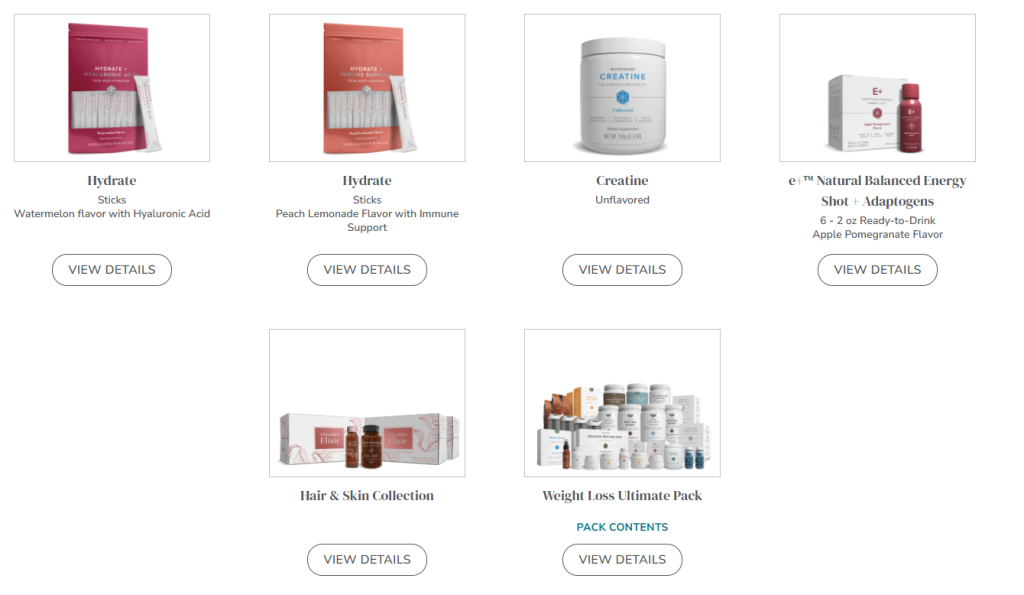Click the Hair & Skin Collection title

367,496
